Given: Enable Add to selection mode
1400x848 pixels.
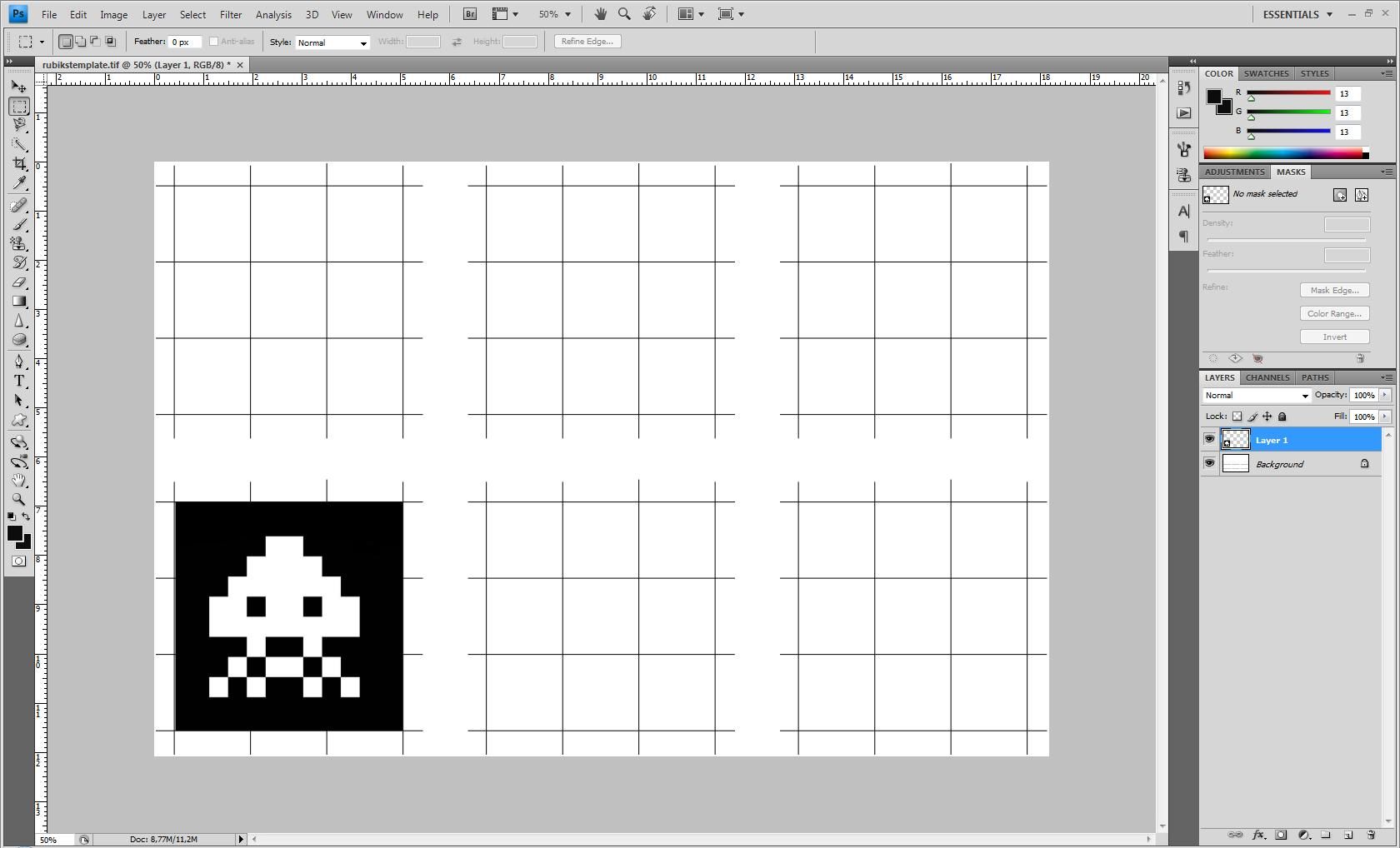Looking at the screenshot, I should pyautogui.click(x=81, y=42).
